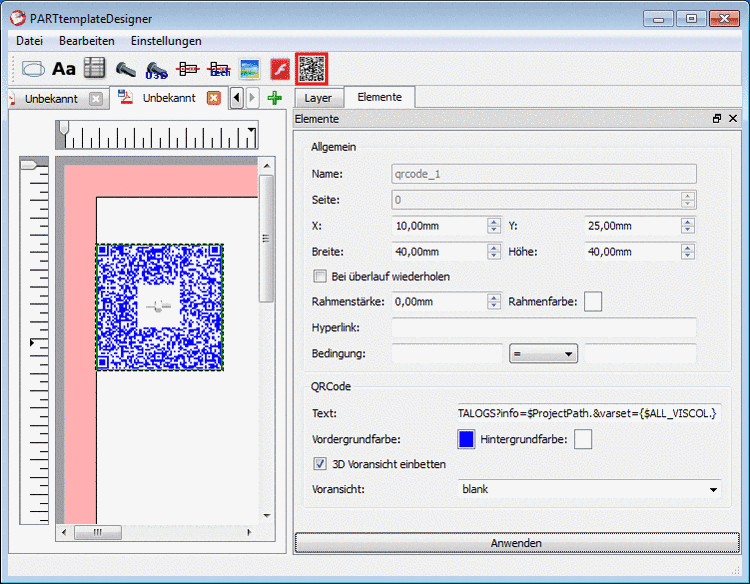Insert a table element from the toolbar
This screenshot has height=584, width=750.
95,68
